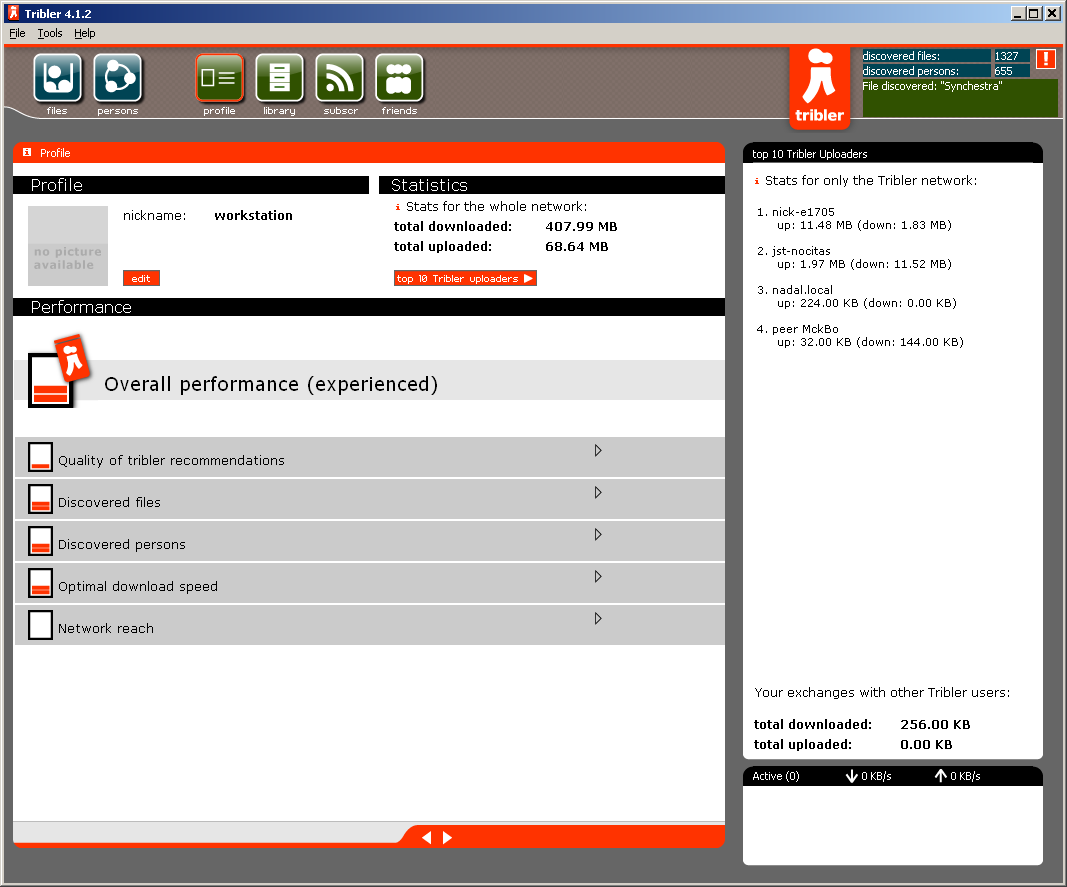The width and height of the screenshot is (1067, 887).
Task: Click the edit profile button
Action: pyautogui.click(x=141, y=278)
